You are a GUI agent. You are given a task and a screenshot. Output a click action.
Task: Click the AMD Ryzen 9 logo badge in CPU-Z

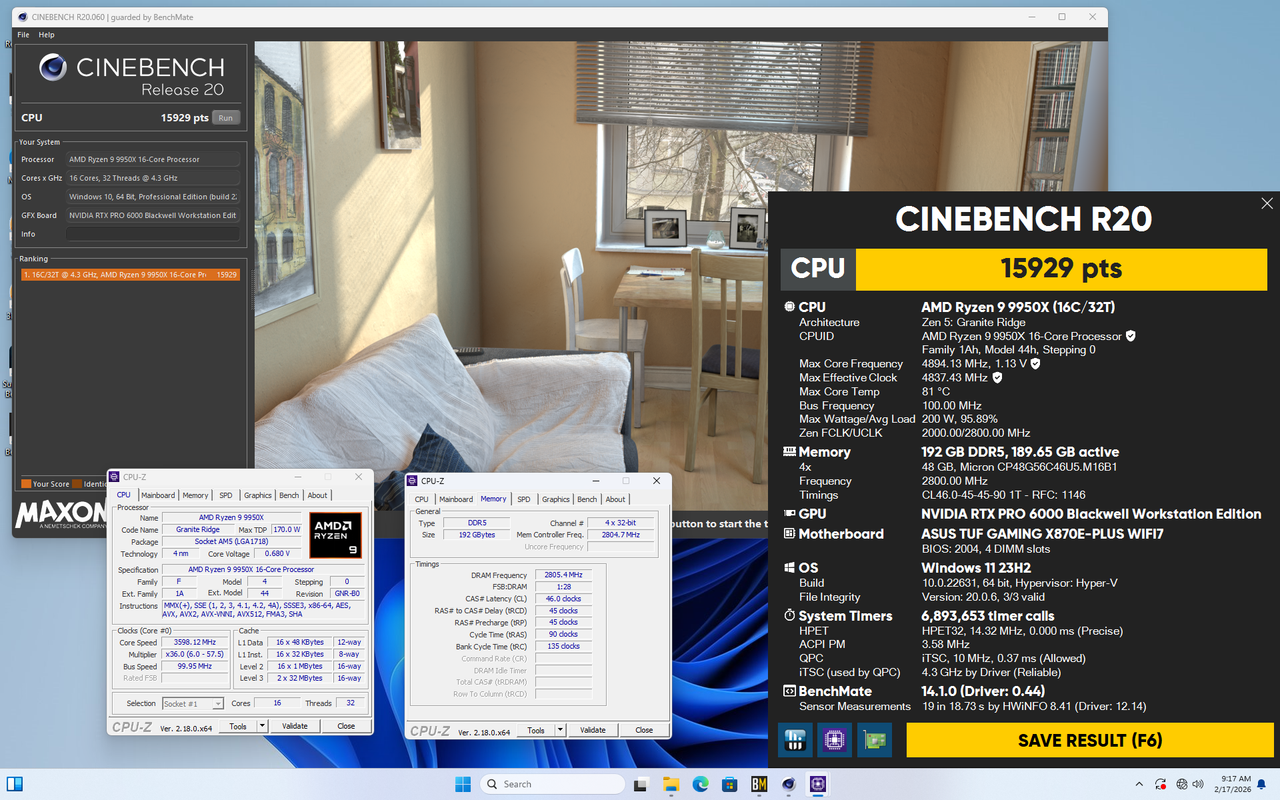click(x=336, y=536)
